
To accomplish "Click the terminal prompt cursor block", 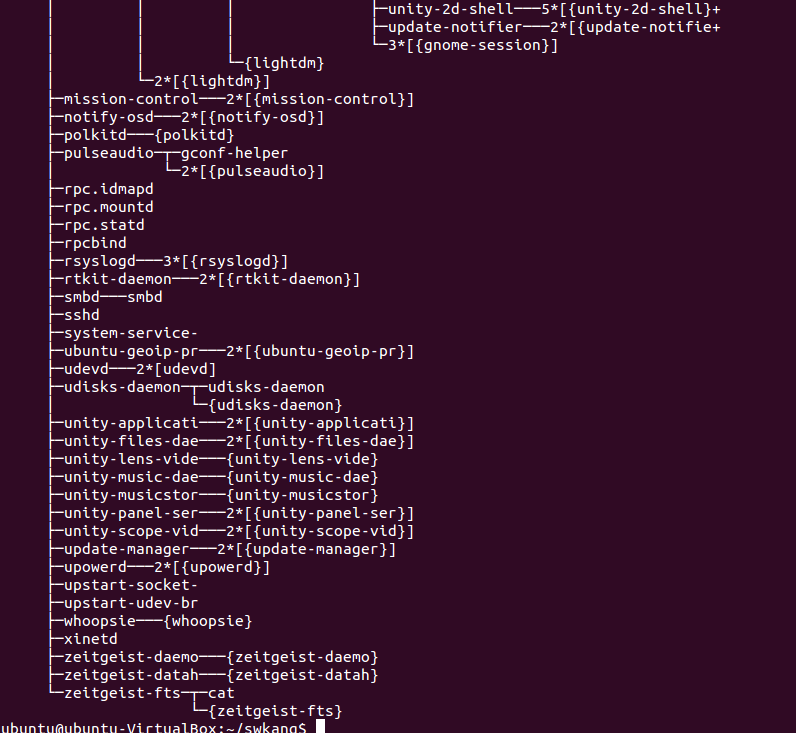I will point(320,726).
